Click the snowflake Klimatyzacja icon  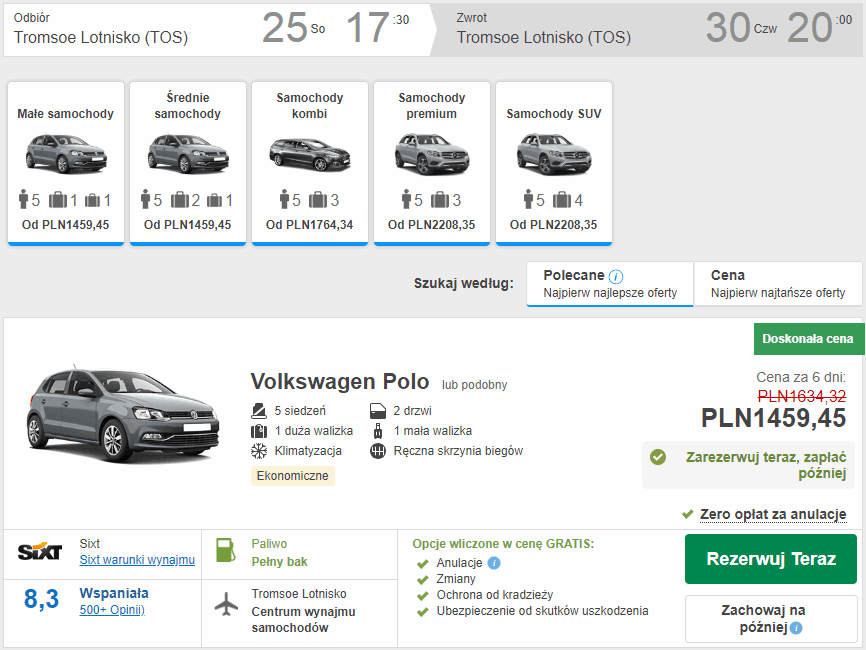[x=259, y=451]
